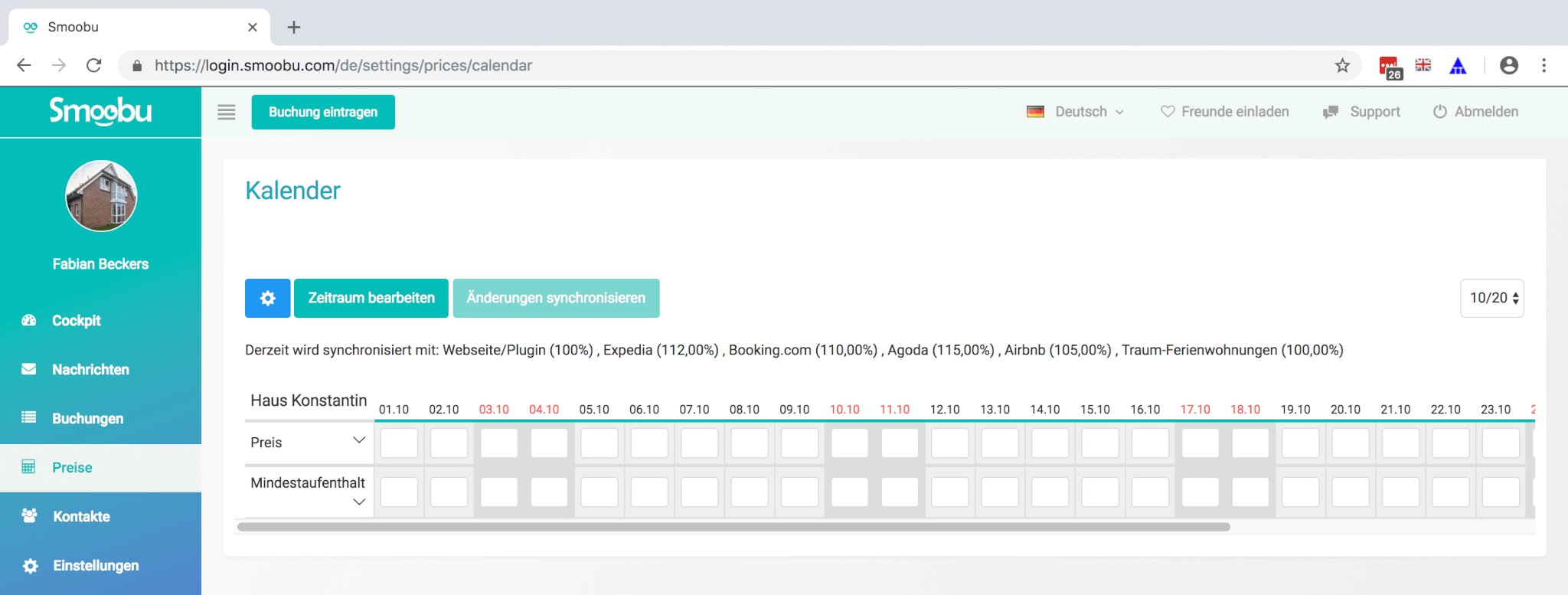
Task: Go forward in browser history
Action: [58, 65]
